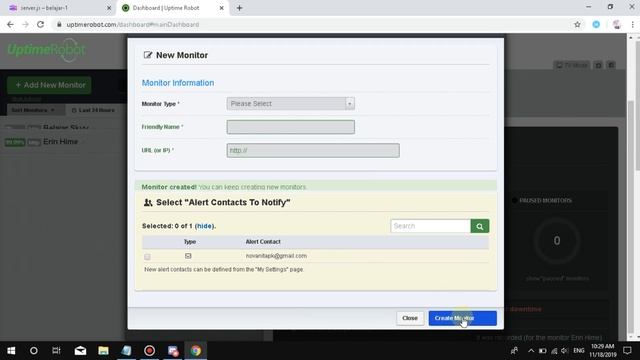The width and height of the screenshot is (640, 360).
Task: Click the green search magnifier button
Action: (x=480, y=226)
